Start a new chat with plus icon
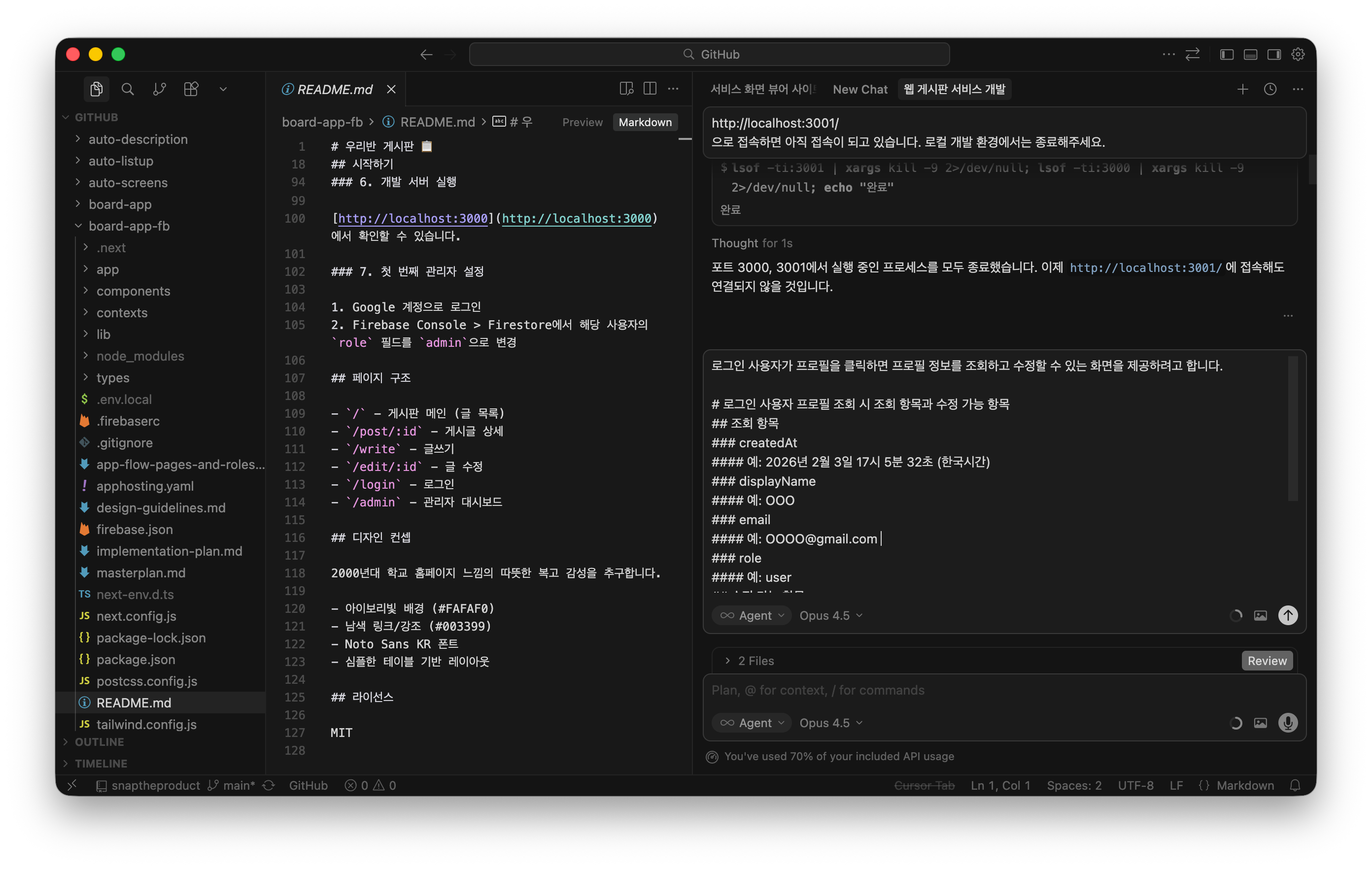 coord(1243,89)
